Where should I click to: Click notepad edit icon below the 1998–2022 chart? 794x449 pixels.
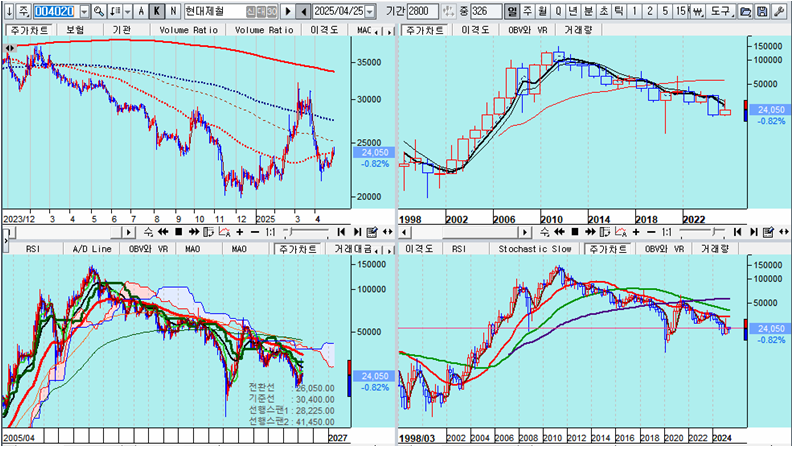pos(769,232)
